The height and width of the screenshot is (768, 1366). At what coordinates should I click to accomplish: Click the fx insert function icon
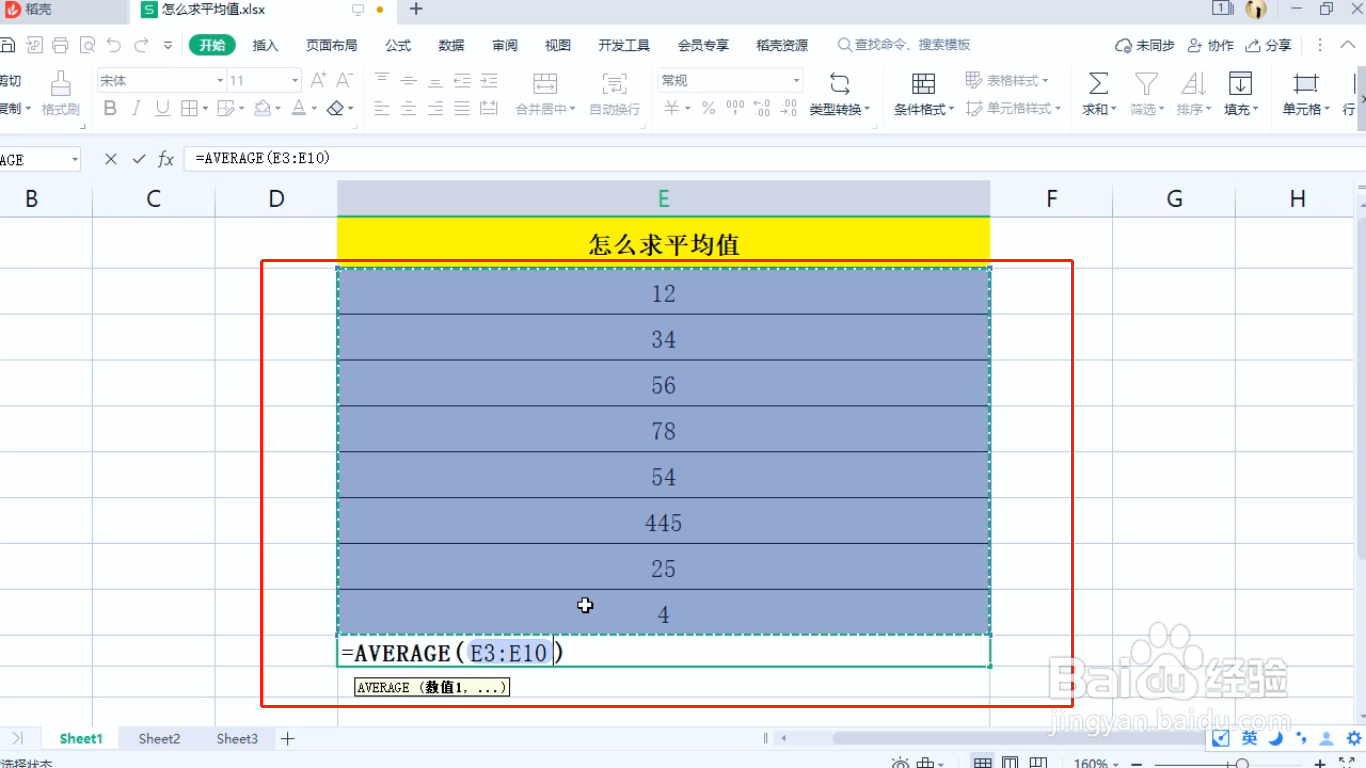pyautogui.click(x=166, y=159)
